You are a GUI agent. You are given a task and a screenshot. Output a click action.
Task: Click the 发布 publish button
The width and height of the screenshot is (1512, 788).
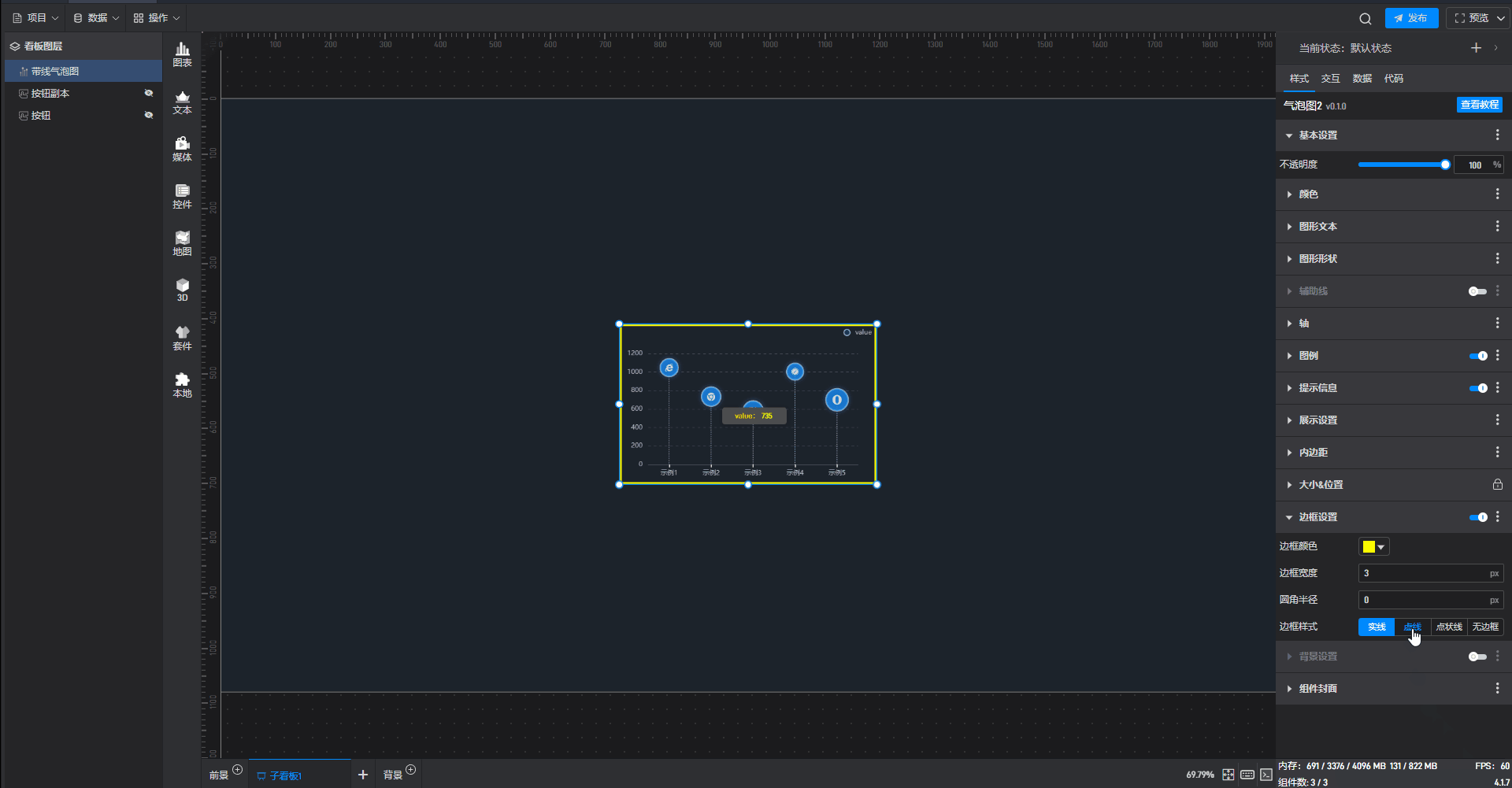pyautogui.click(x=1411, y=18)
